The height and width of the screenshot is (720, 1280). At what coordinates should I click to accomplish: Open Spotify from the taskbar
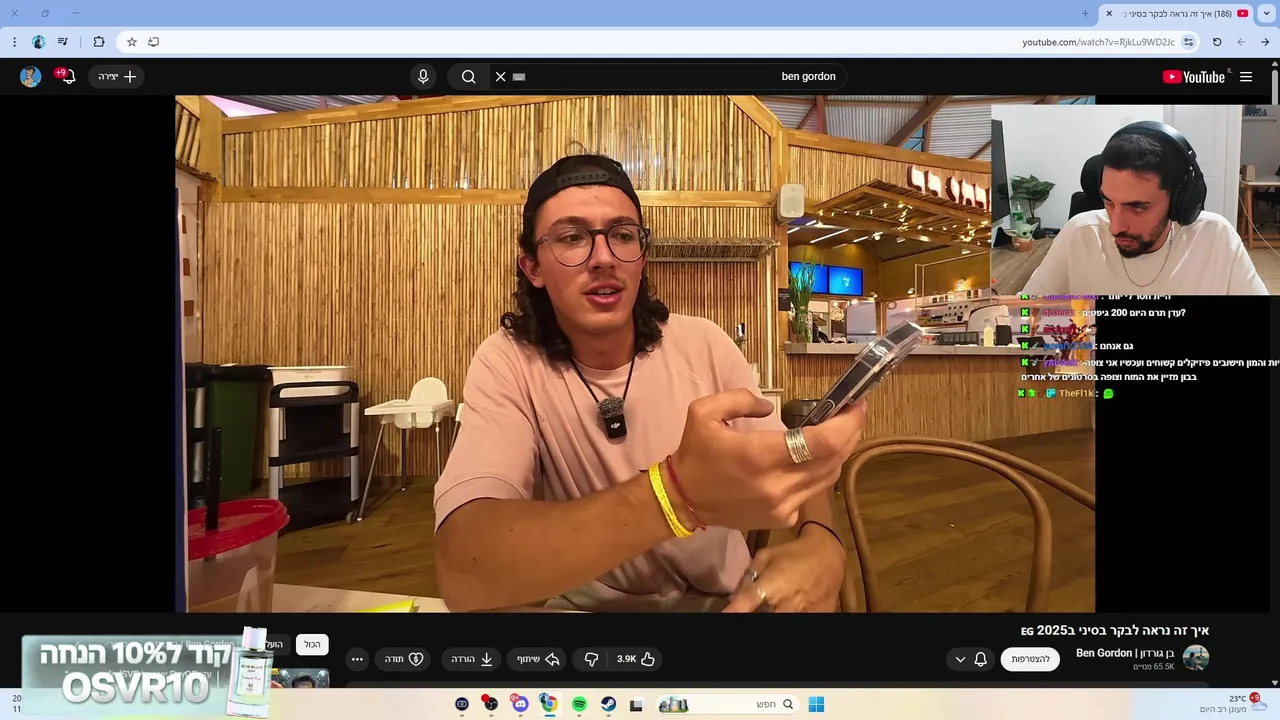click(579, 704)
